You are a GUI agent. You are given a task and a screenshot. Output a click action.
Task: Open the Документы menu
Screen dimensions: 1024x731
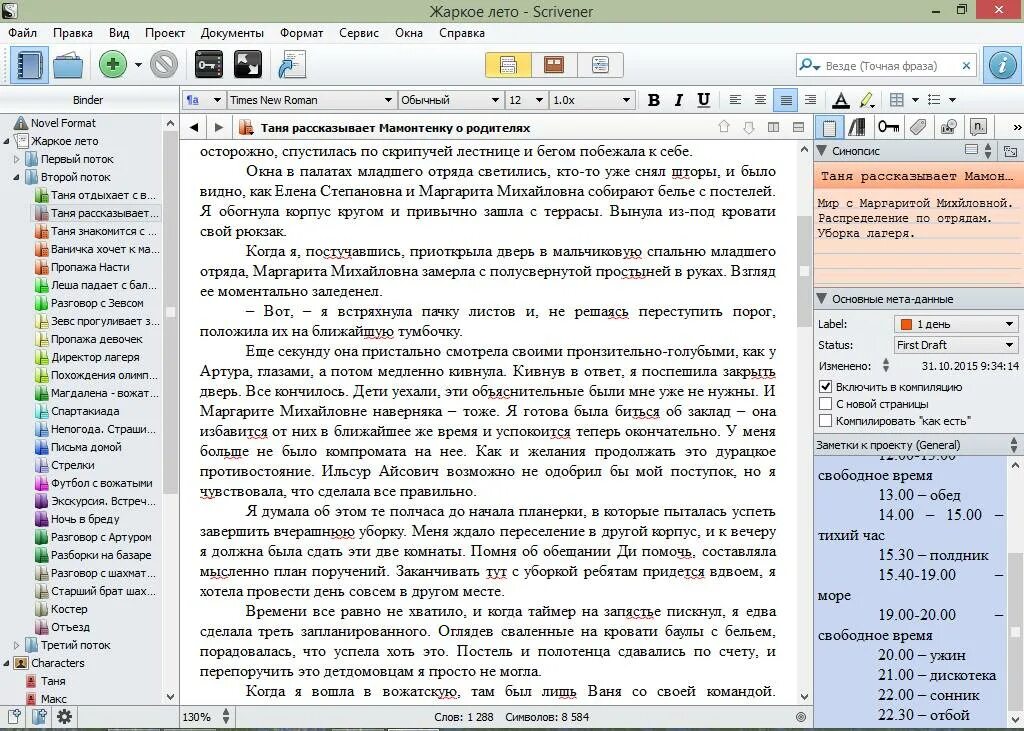click(233, 32)
